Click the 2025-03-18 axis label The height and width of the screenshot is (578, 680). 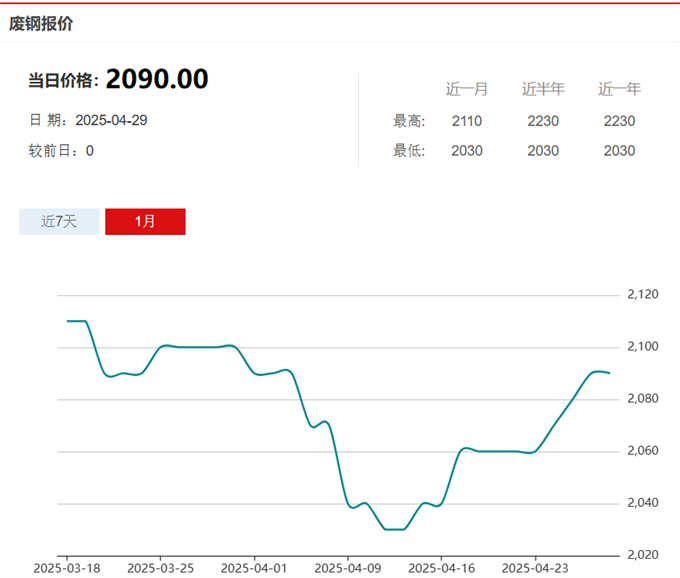pos(67,568)
